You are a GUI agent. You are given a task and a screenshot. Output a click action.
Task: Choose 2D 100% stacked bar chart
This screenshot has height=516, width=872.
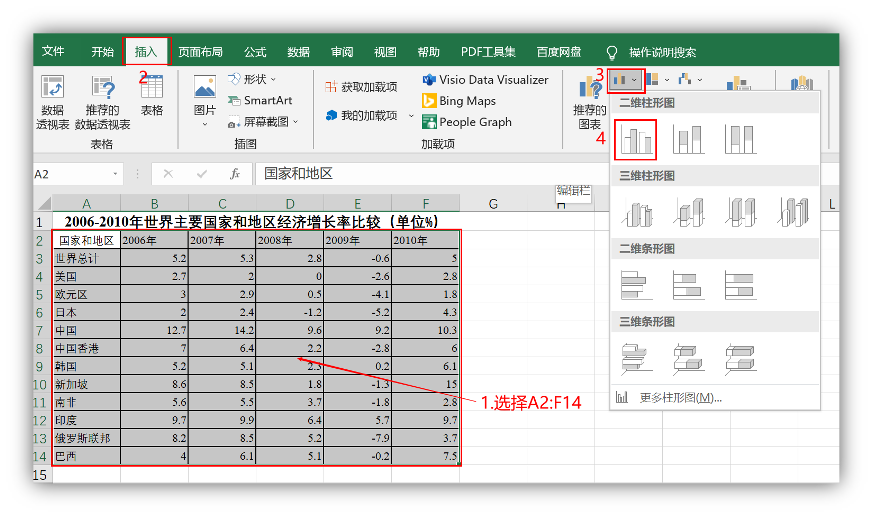pos(740,285)
